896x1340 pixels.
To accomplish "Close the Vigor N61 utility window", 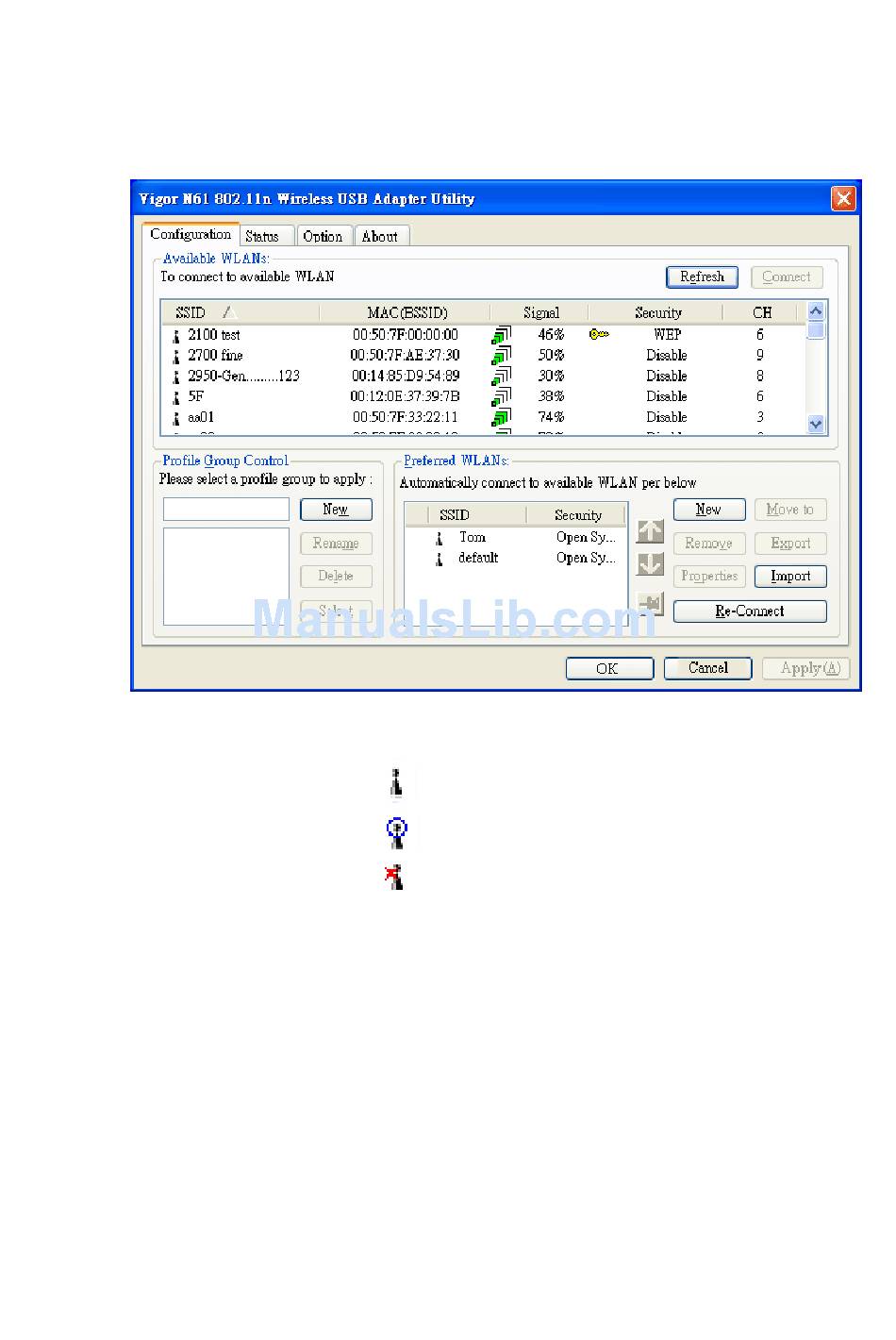I will coord(843,198).
